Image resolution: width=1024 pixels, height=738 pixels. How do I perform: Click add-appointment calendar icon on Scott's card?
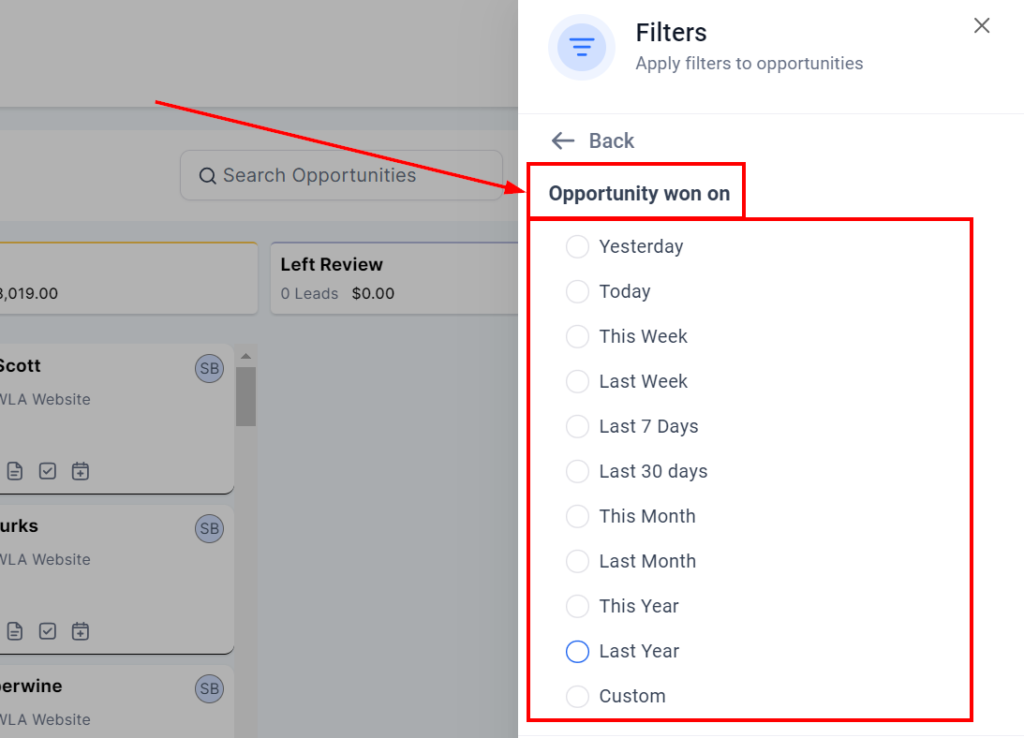click(81, 471)
